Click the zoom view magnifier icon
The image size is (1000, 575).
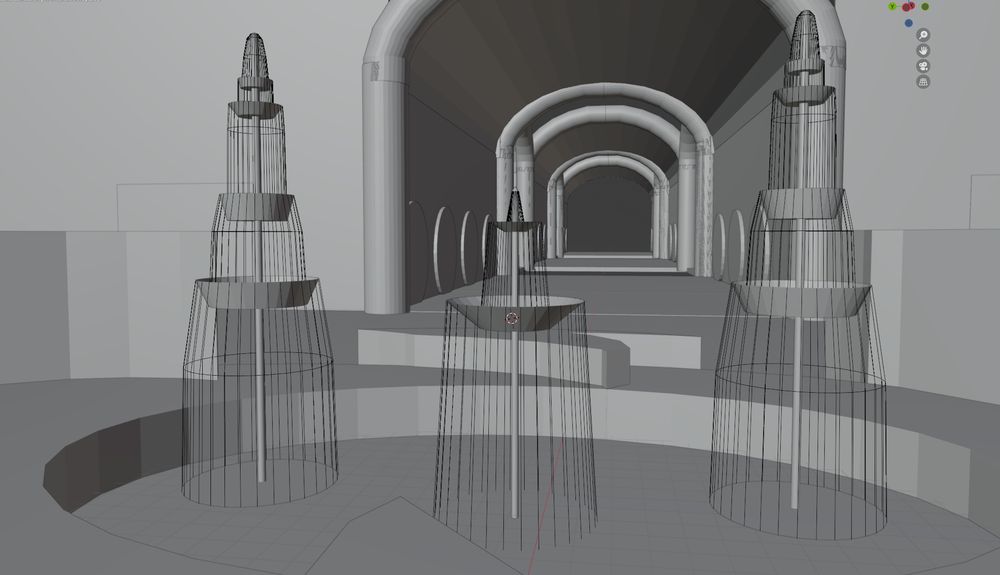pyautogui.click(x=922, y=35)
